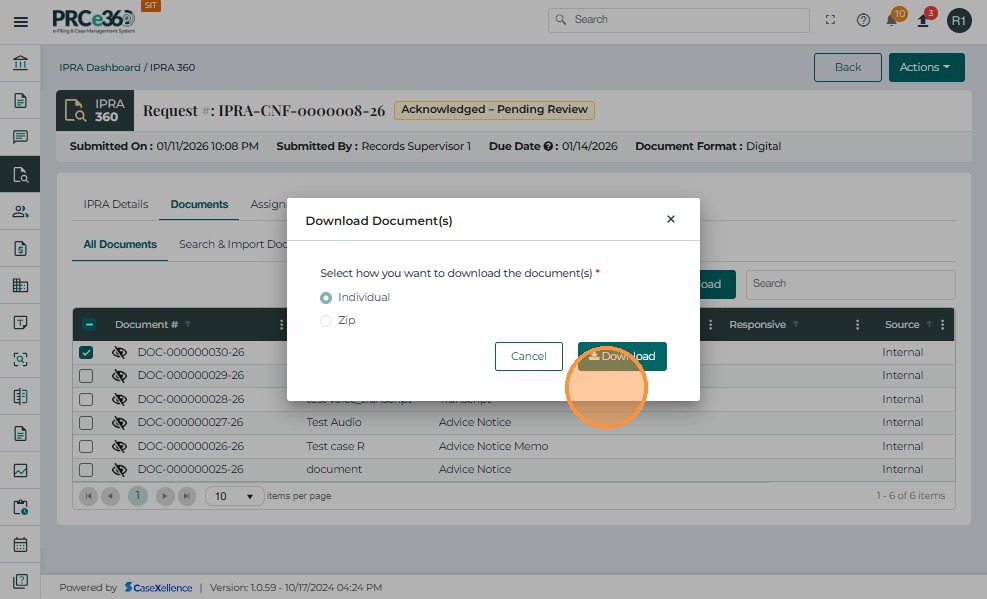Open the Document # column options menu

coord(281,325)
